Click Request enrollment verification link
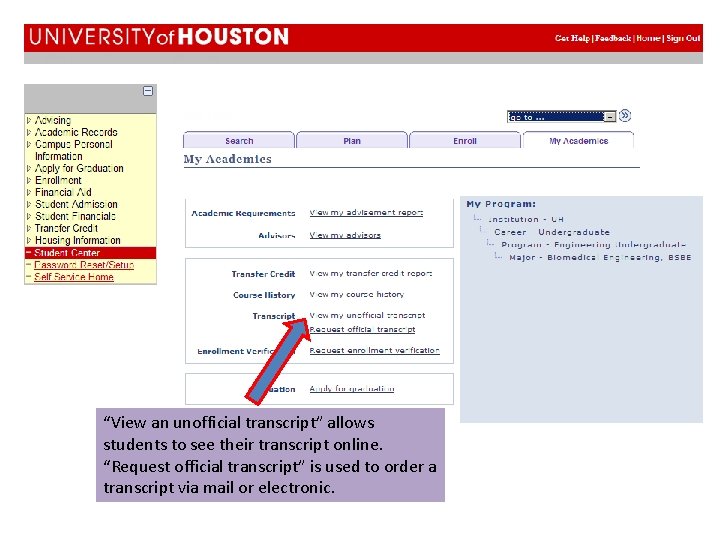Viewport: 720px width, 540px height. pos(375,350)
